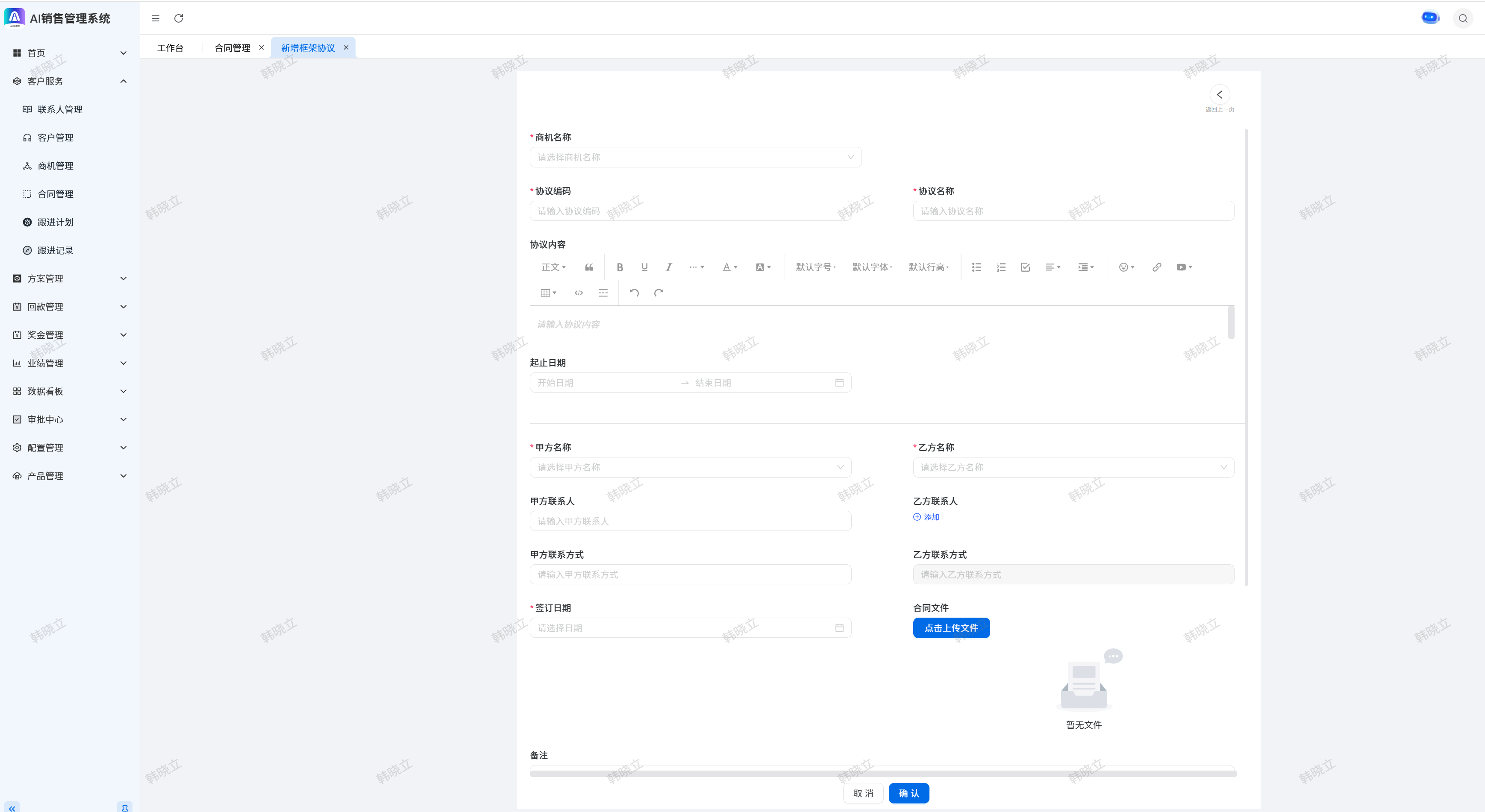Switch to the 合同管理 tab

(232, 48)
